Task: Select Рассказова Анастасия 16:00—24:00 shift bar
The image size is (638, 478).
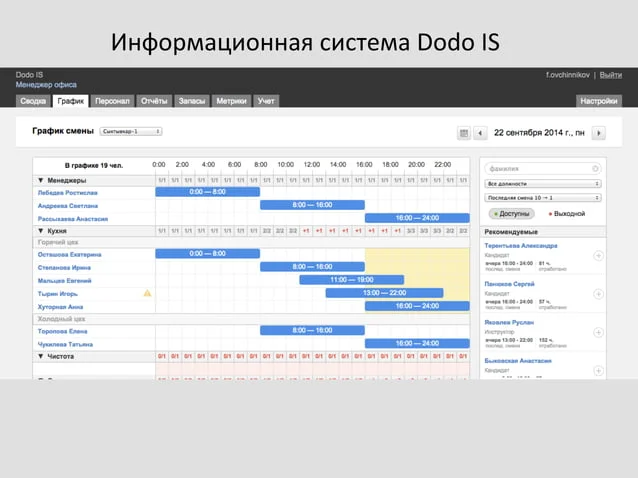Action: (x=417, y=218)
